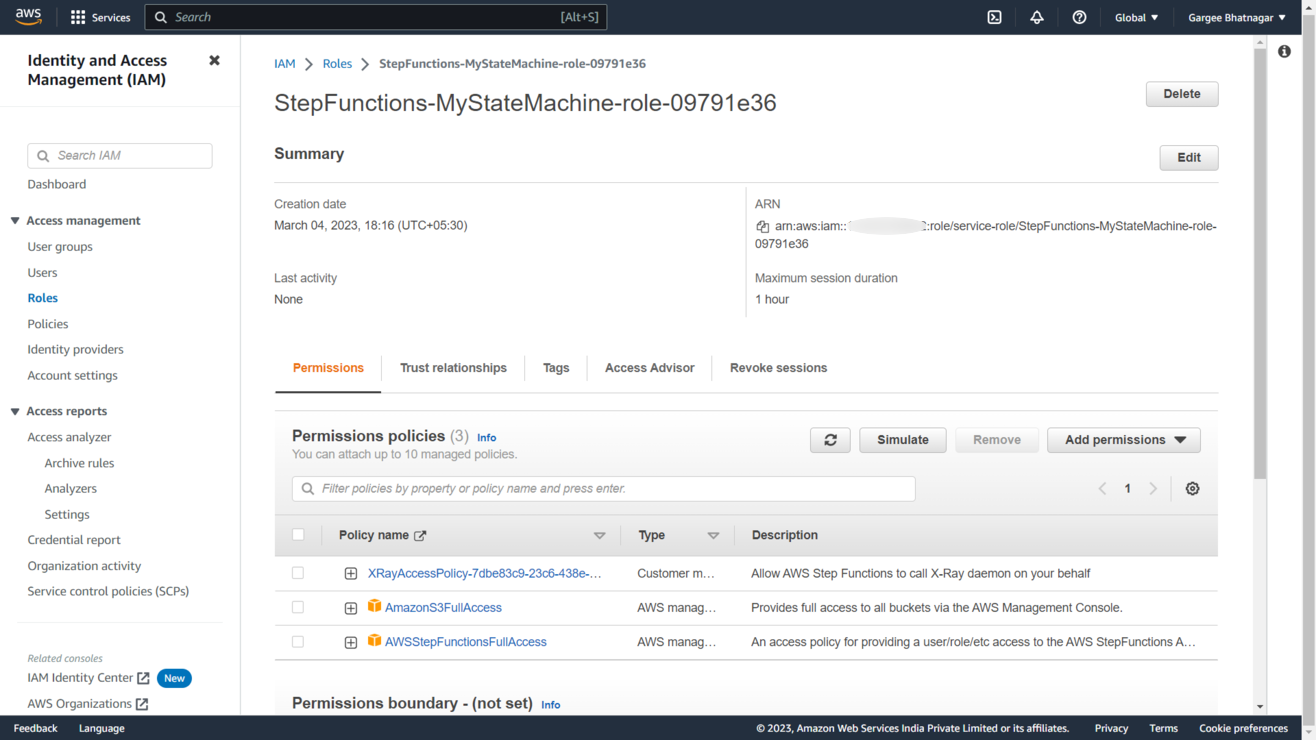Refresh the permissions policies list
The height and width of the screenshot is (740, 1316).
click(x=830, y=440)
